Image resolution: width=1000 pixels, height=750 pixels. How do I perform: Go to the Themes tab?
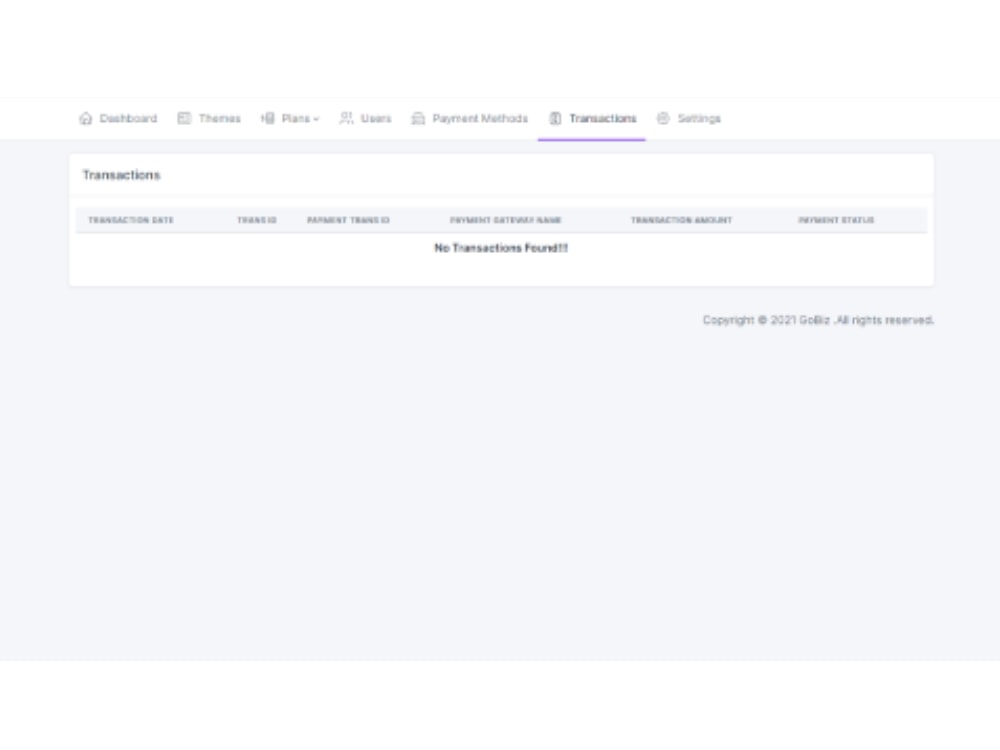click(209, 119)
